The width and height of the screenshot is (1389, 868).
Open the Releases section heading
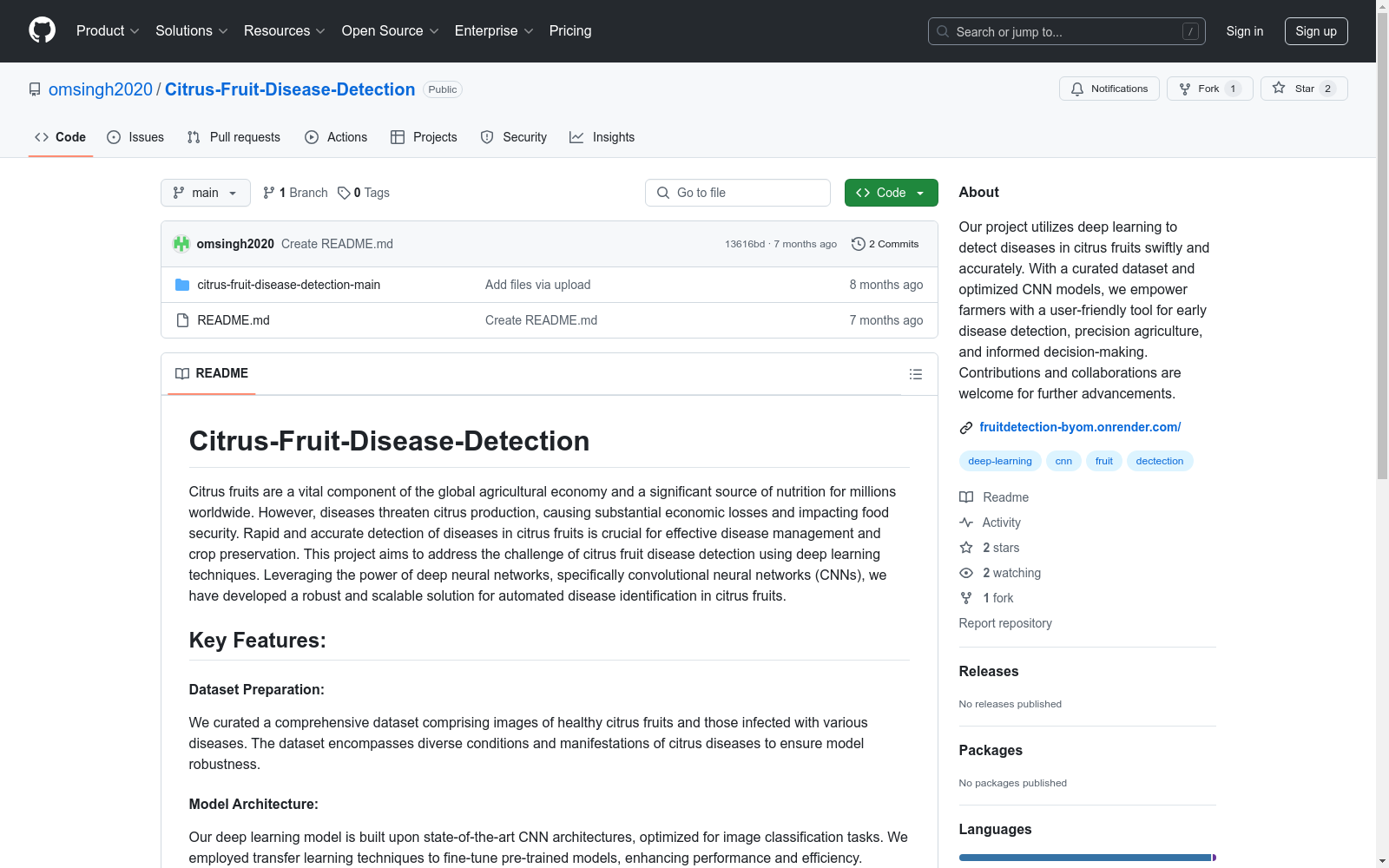click(x=989, y=671)
